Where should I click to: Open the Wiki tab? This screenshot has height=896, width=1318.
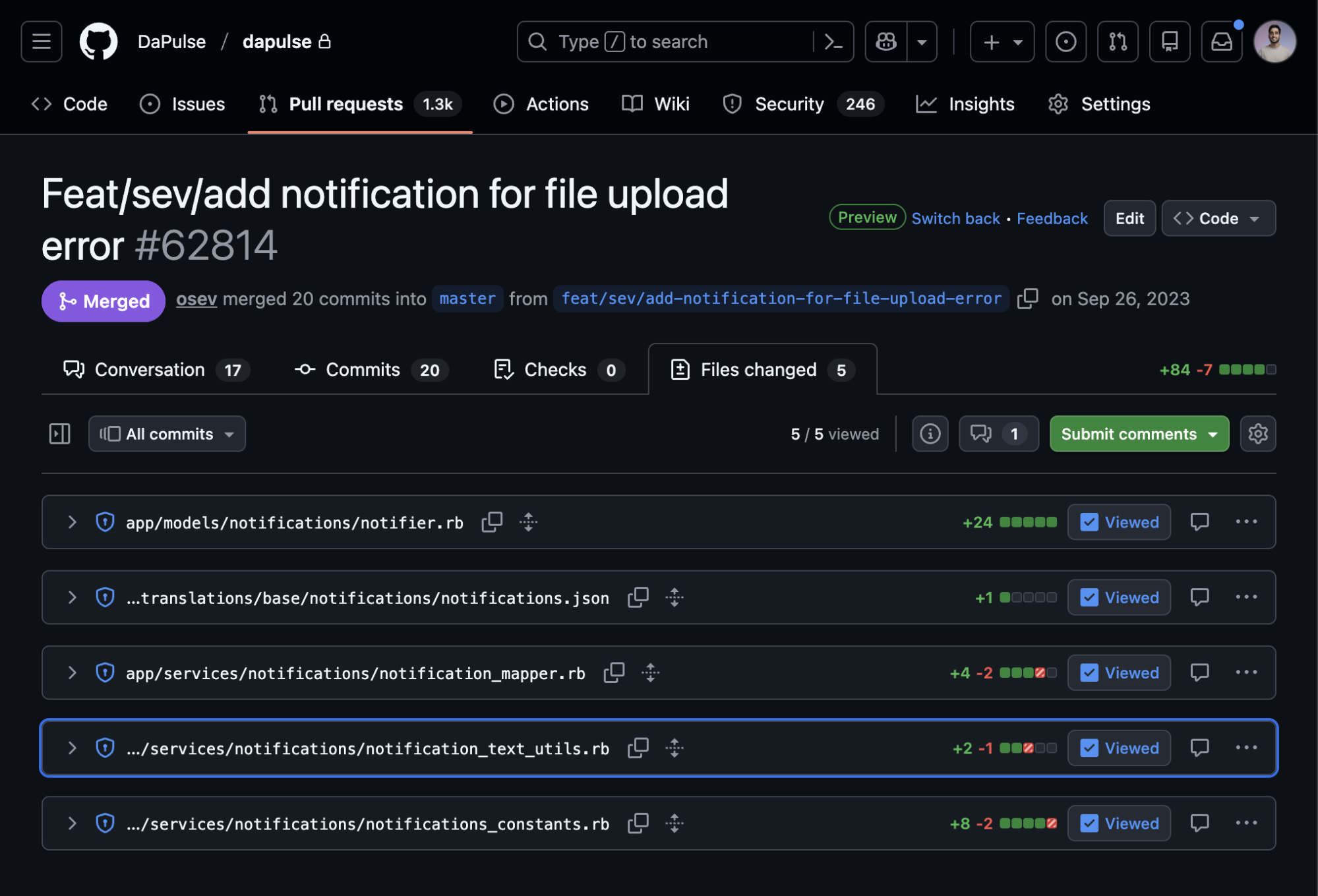pos(656,104)
